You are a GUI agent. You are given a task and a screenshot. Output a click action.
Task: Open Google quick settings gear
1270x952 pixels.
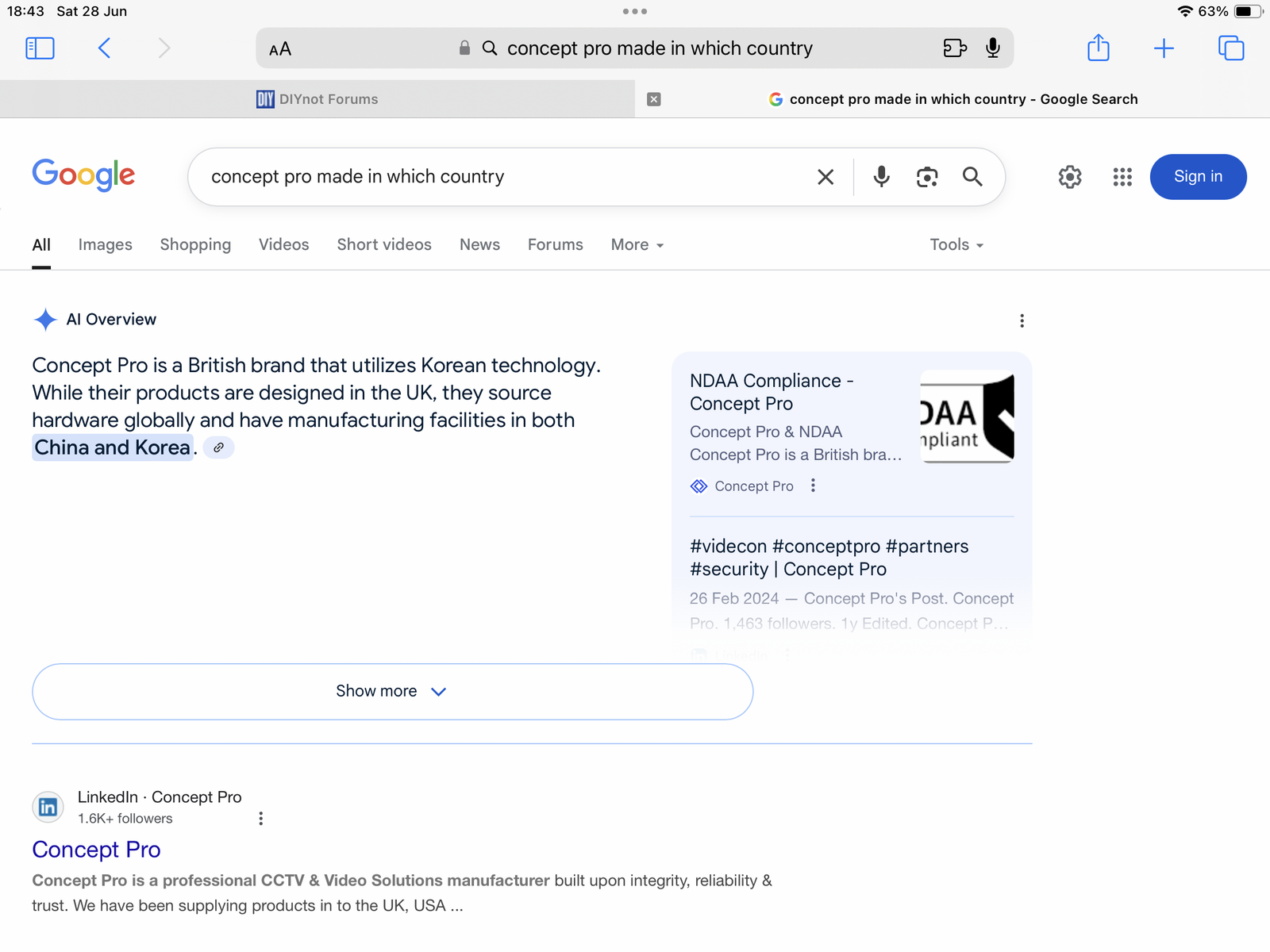coord(1070,177)
